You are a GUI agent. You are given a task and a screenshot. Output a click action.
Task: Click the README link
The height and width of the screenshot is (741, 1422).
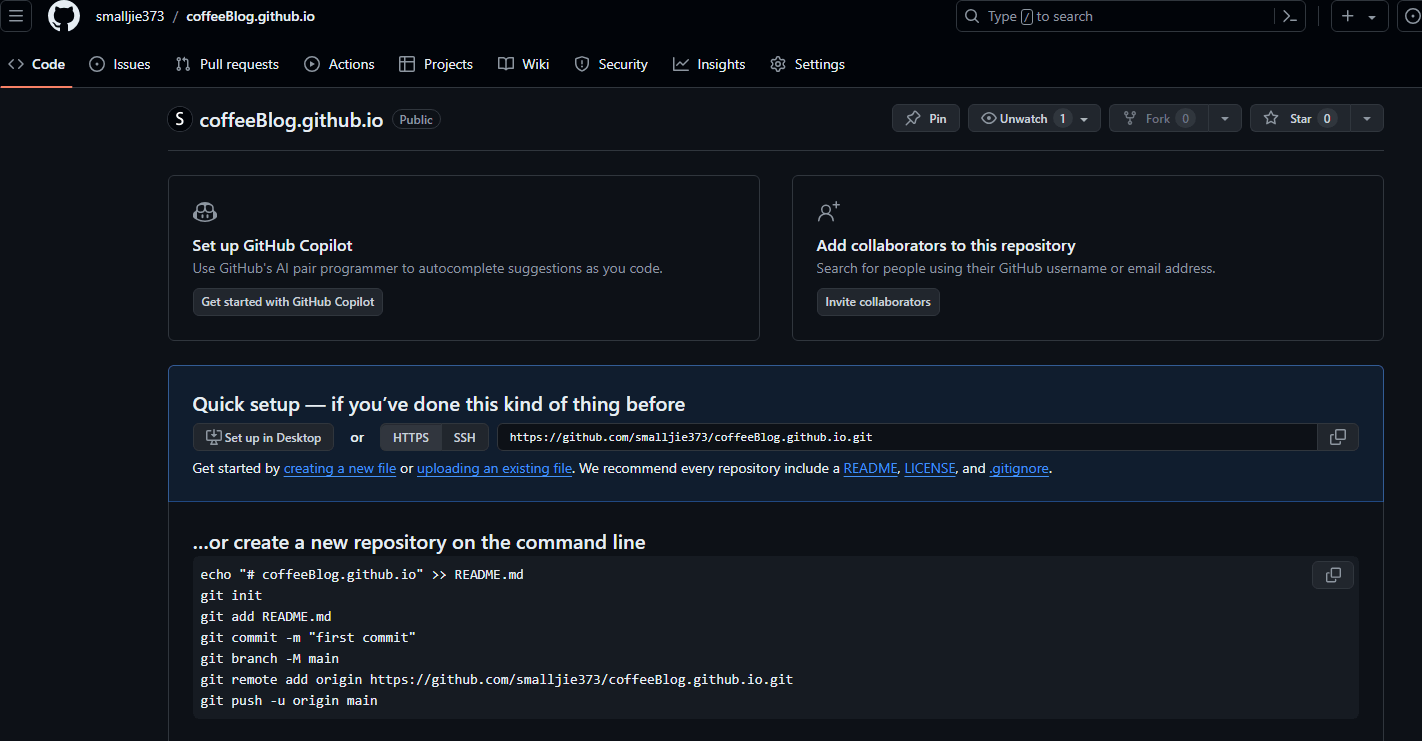pos(870,468)
